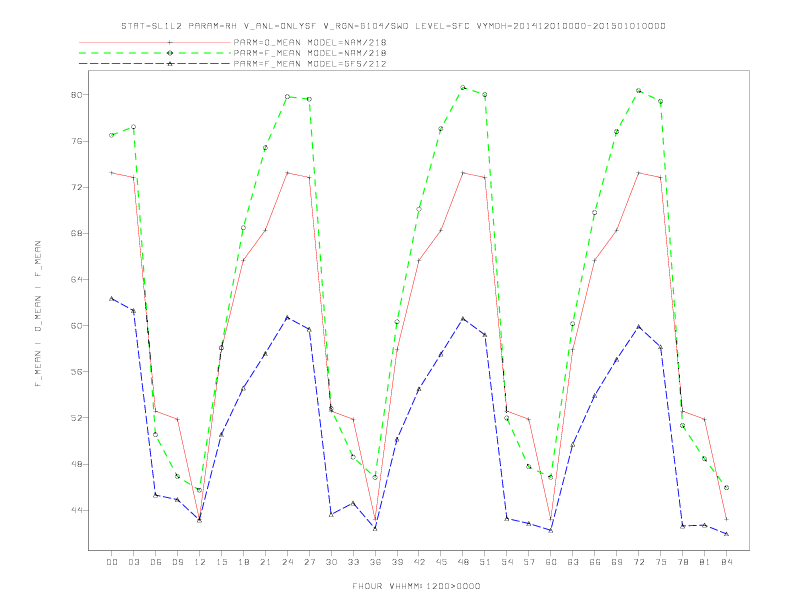Click x-axis tick label 24
Image resolution: width=792 pixels, height=612 pixels.
[287, 562]
